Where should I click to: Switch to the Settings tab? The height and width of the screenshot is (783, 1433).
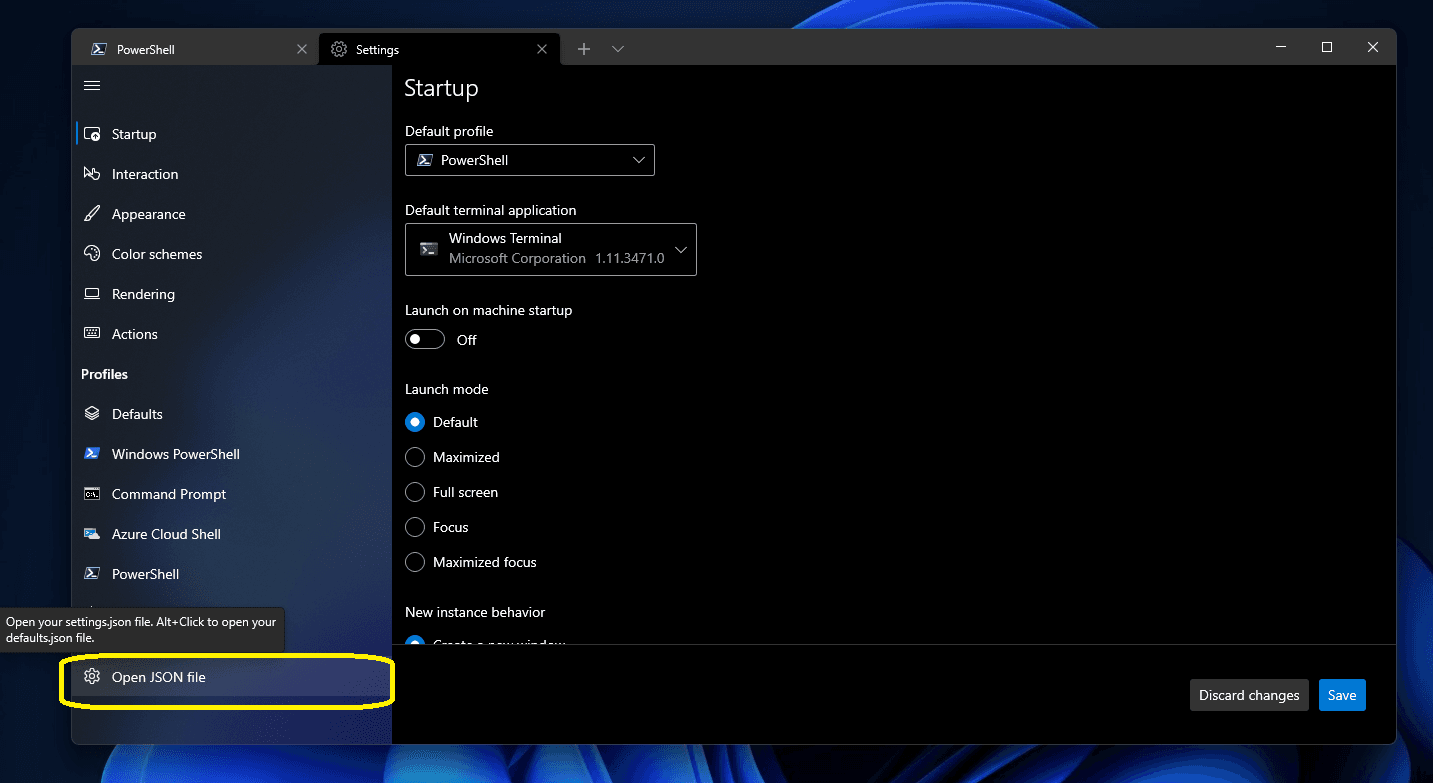click(x=438, y=49)
